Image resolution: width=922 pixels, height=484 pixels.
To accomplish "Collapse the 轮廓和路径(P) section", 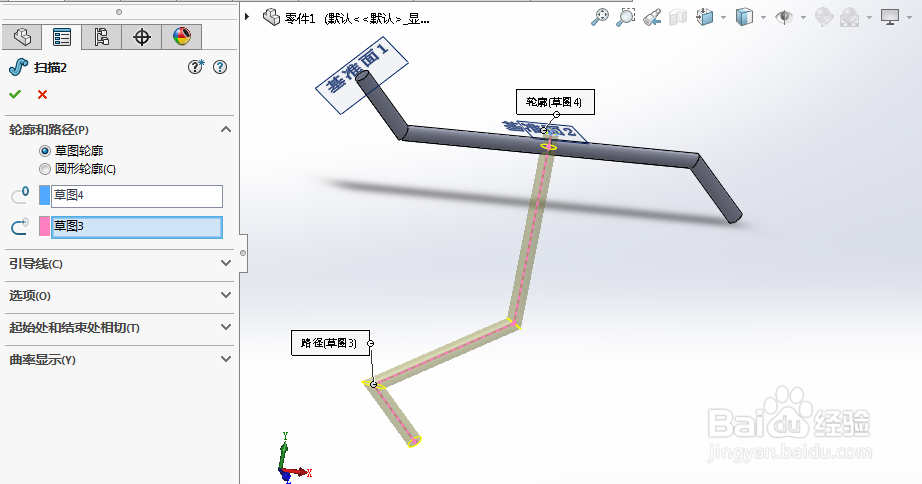I will [x=226, y=129].
